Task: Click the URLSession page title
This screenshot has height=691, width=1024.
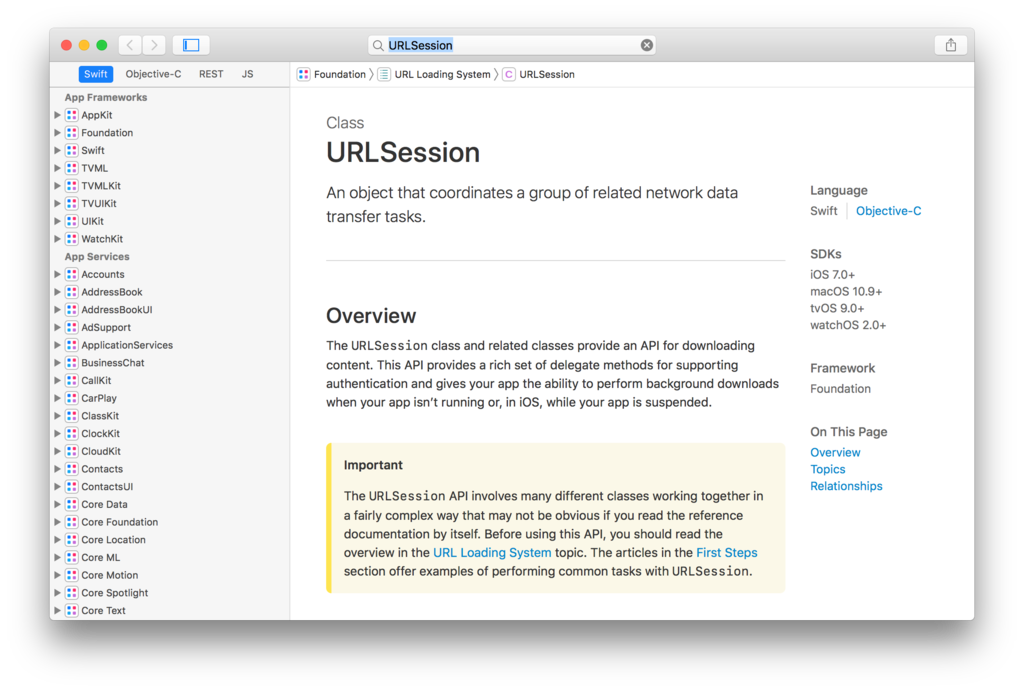Action: coord(403,152)
